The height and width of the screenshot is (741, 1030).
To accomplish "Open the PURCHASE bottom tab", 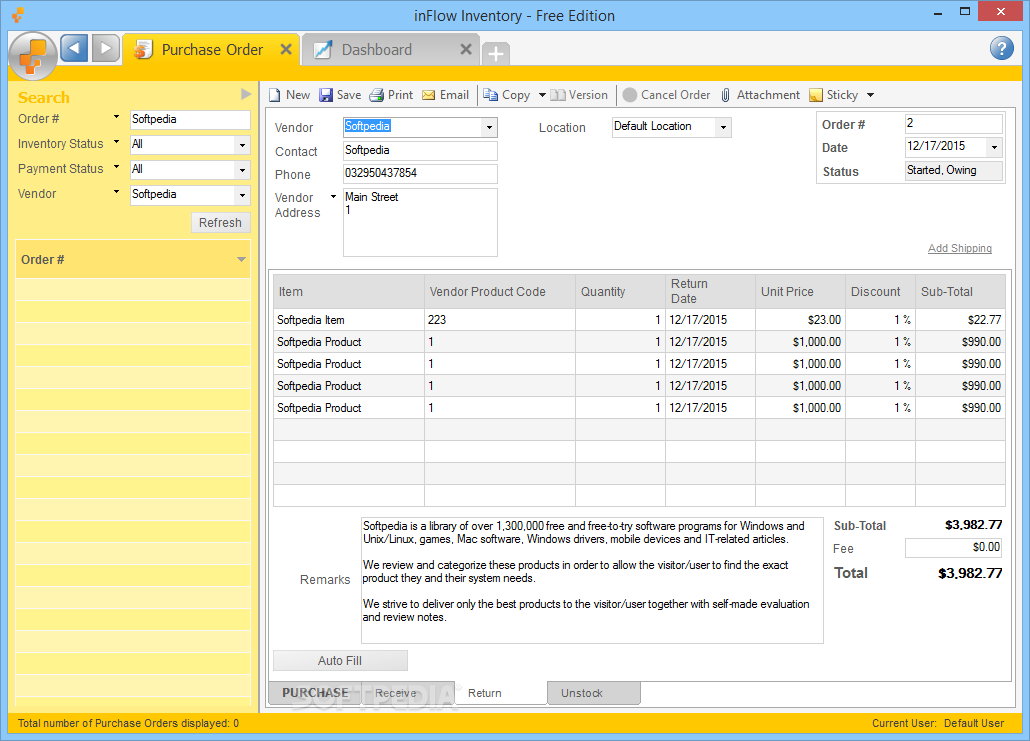I will [315, 693].
